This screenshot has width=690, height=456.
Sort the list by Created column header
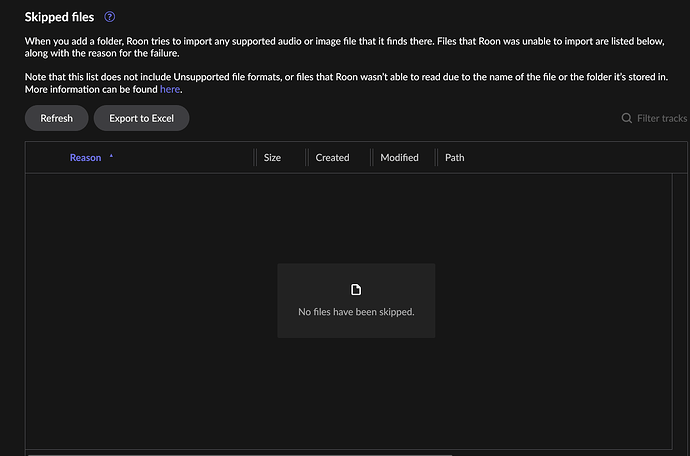[332, 158]
